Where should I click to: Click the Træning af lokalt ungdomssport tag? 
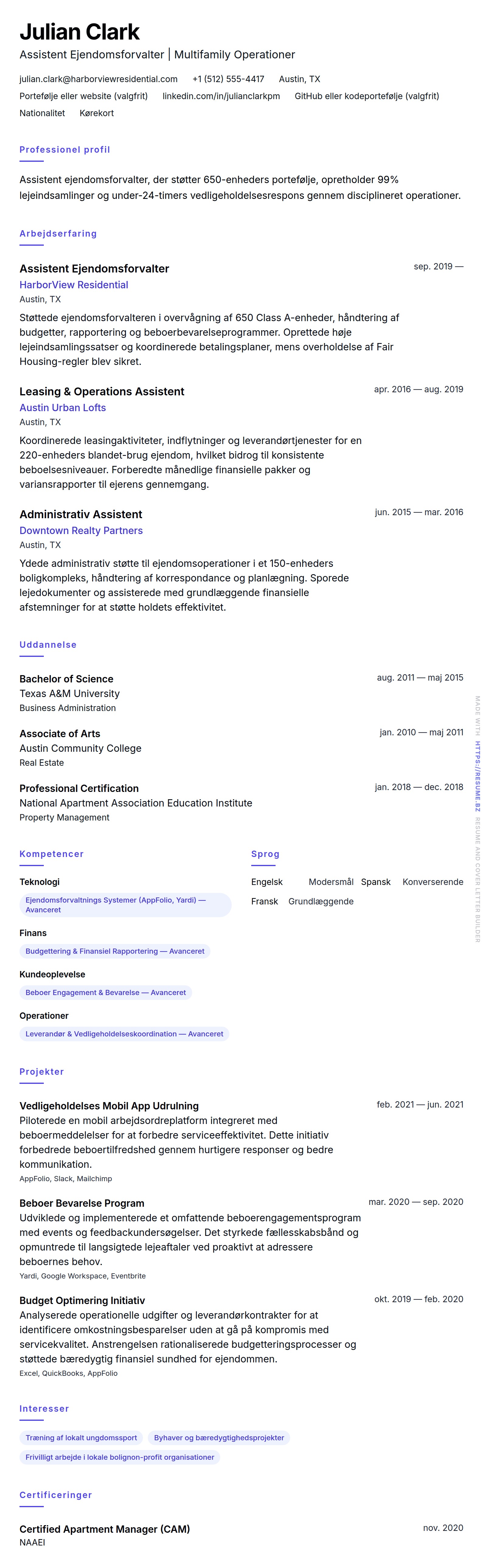[x=81, y=1438]
